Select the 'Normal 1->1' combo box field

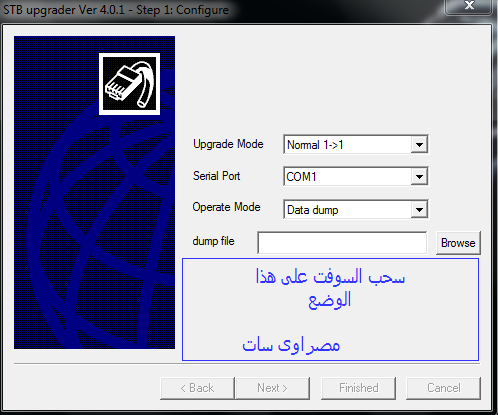click(x=356, y=145)
